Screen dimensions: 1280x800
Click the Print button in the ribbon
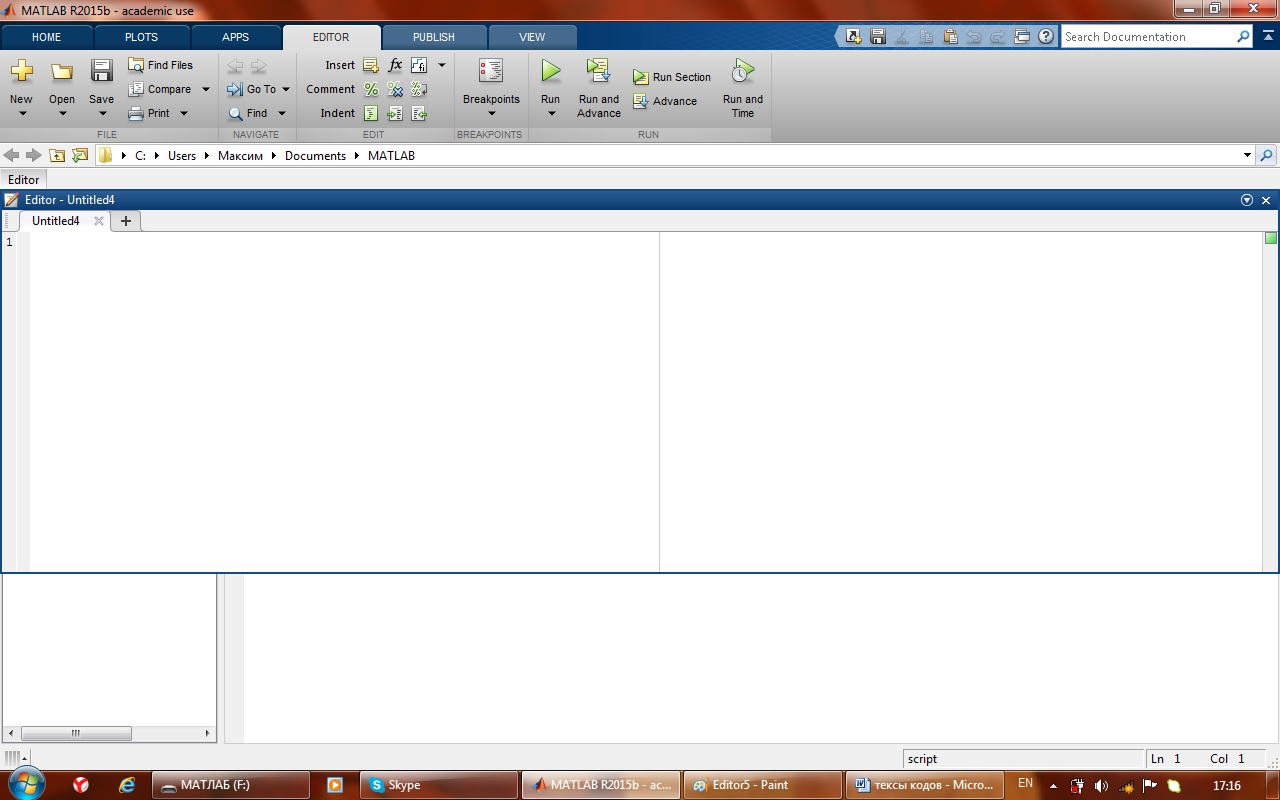pyautogui.click(x=149, y=113)
